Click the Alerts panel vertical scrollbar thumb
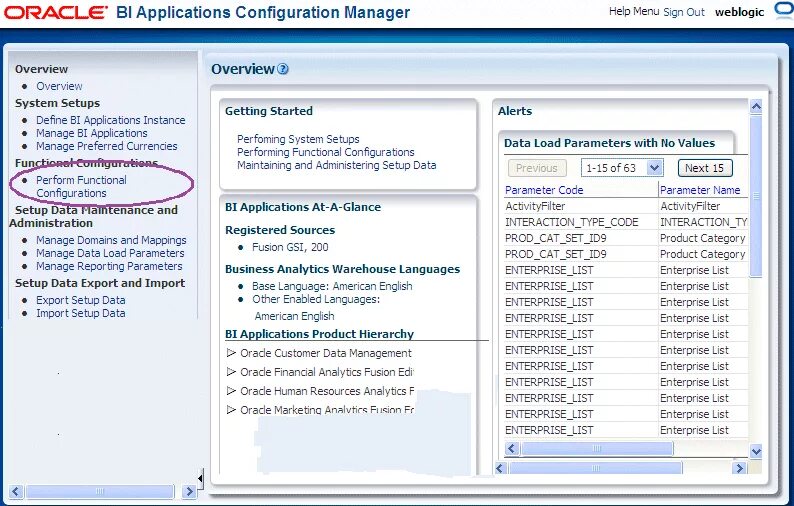794x506 pixels. click(756, 197)
